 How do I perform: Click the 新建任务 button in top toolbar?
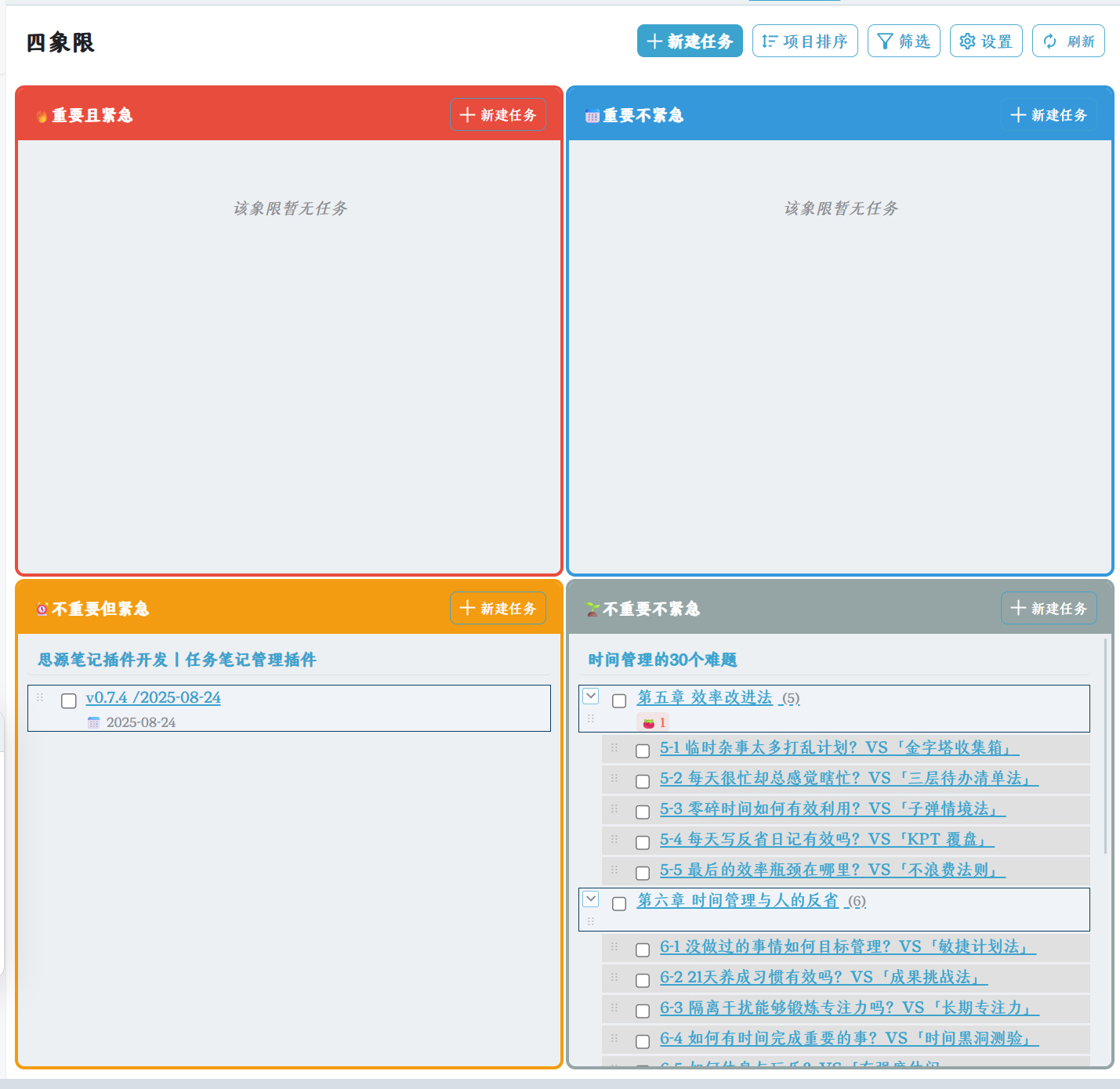click(x=689, y=40)
